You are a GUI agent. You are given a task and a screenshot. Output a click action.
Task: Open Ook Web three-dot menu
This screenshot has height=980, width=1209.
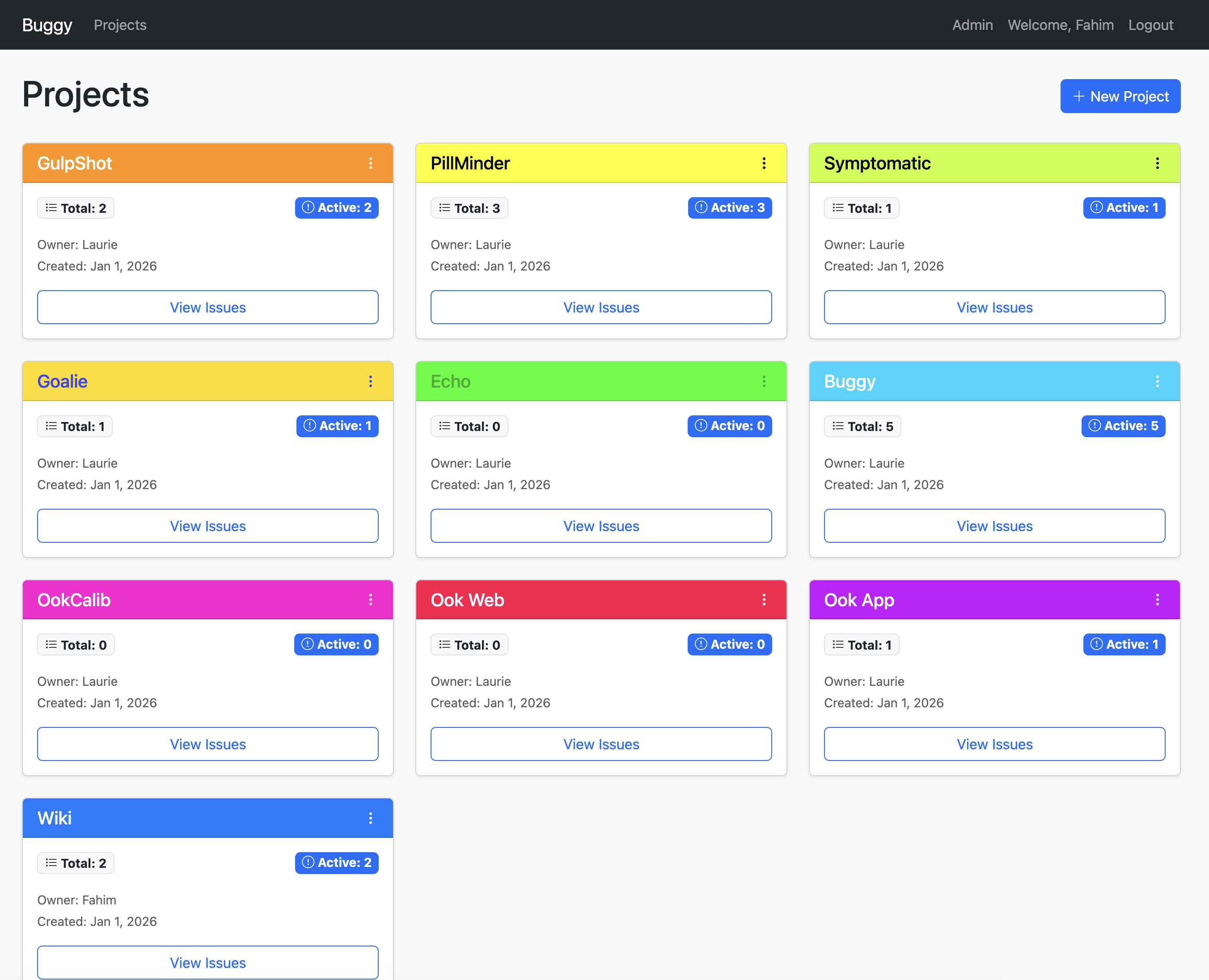[x=764, y=600]
